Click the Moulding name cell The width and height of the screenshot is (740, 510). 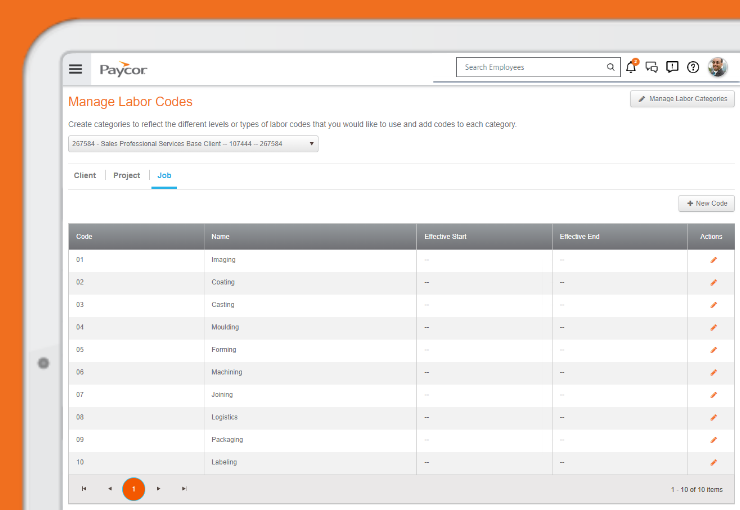tap(311, 327)
